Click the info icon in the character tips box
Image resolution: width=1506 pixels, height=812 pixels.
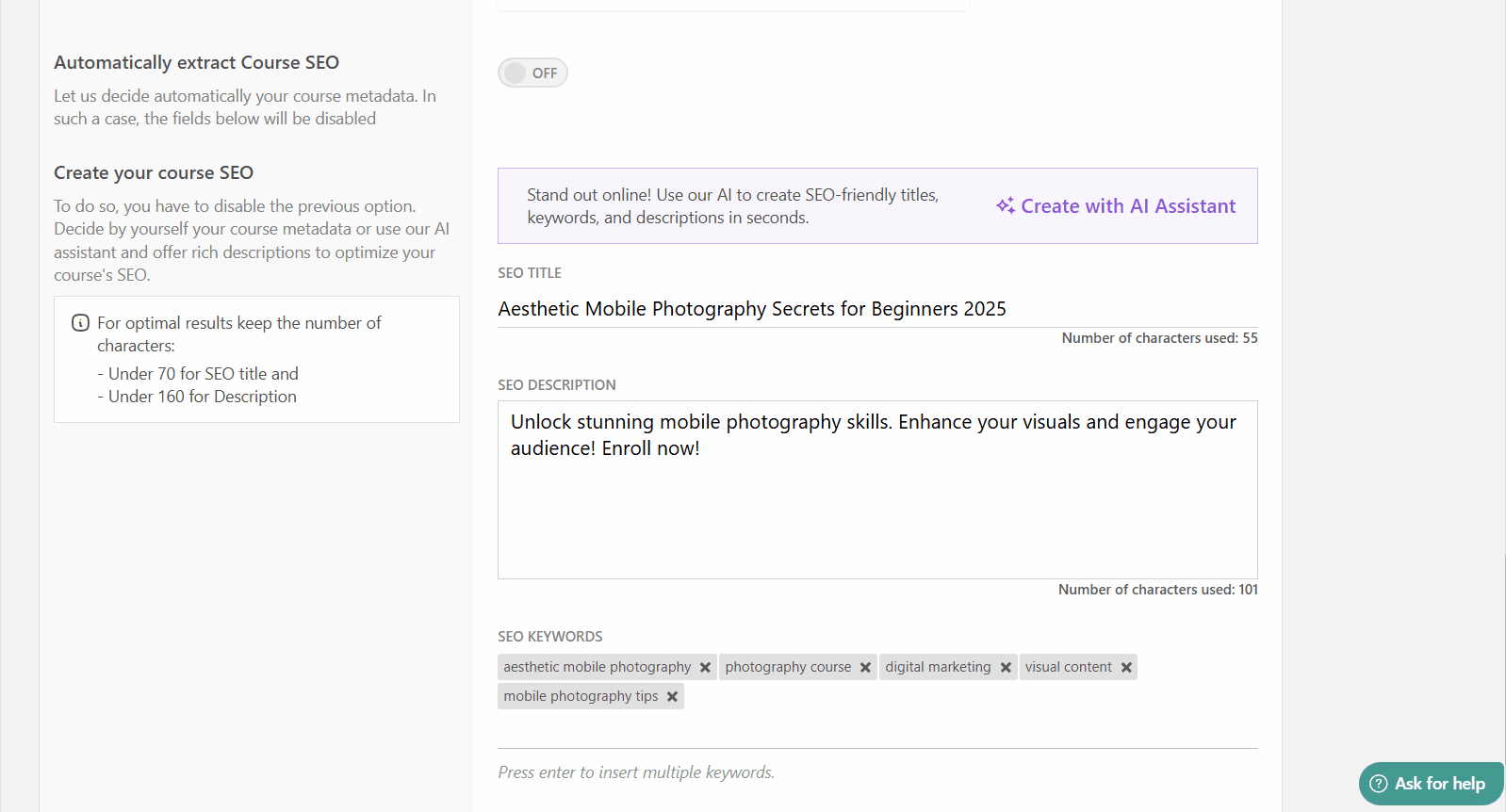click(x=81, y=323)
